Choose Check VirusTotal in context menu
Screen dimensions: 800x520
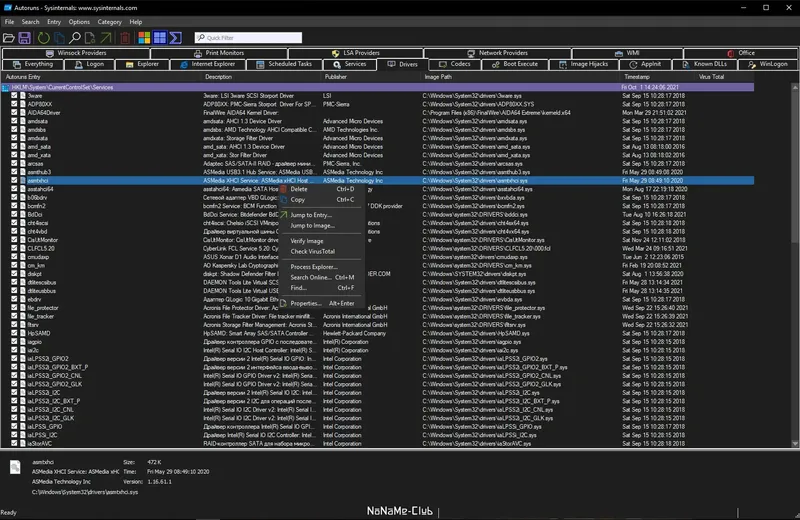click(313, 251)
